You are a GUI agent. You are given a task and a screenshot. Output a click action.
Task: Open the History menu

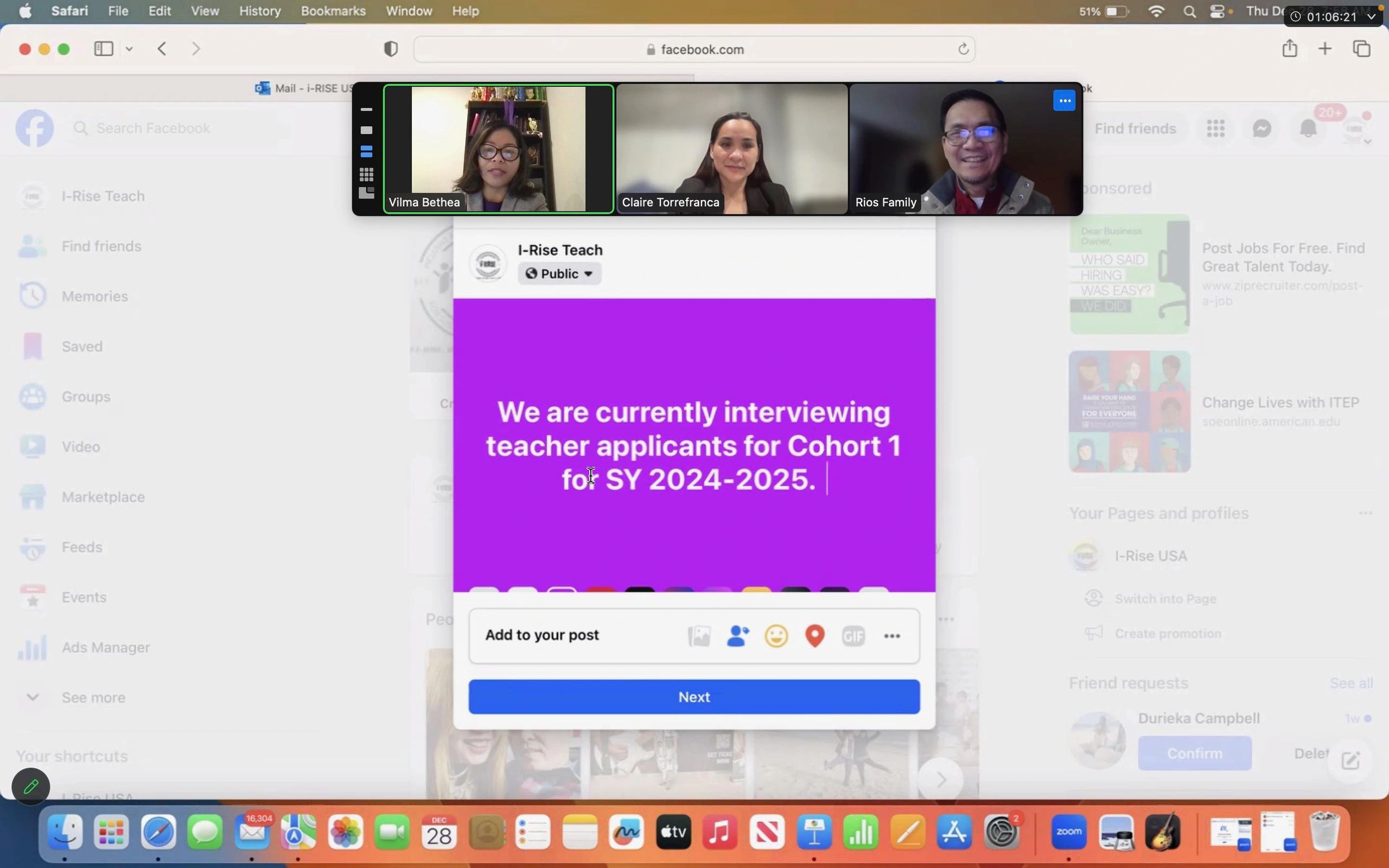coord(259,11)
